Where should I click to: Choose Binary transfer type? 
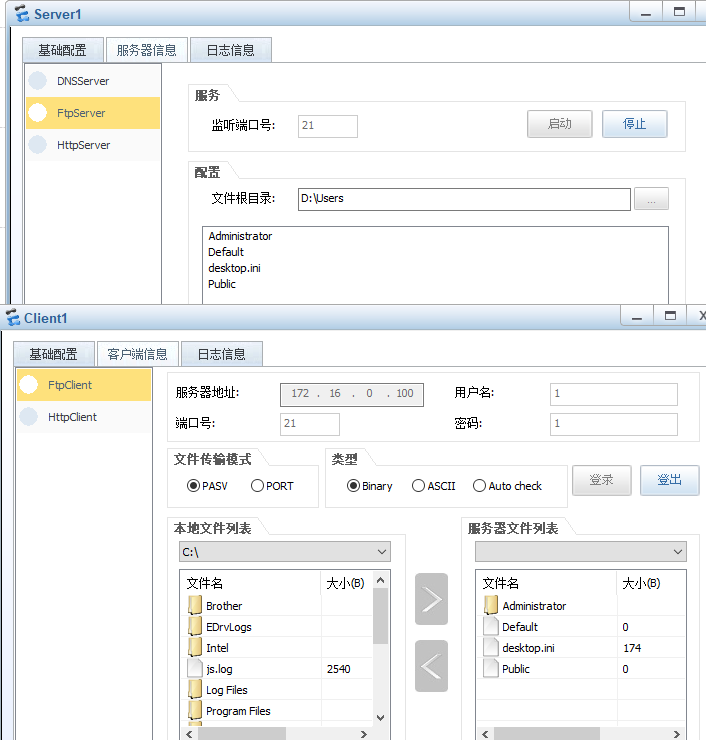point(370,486)
